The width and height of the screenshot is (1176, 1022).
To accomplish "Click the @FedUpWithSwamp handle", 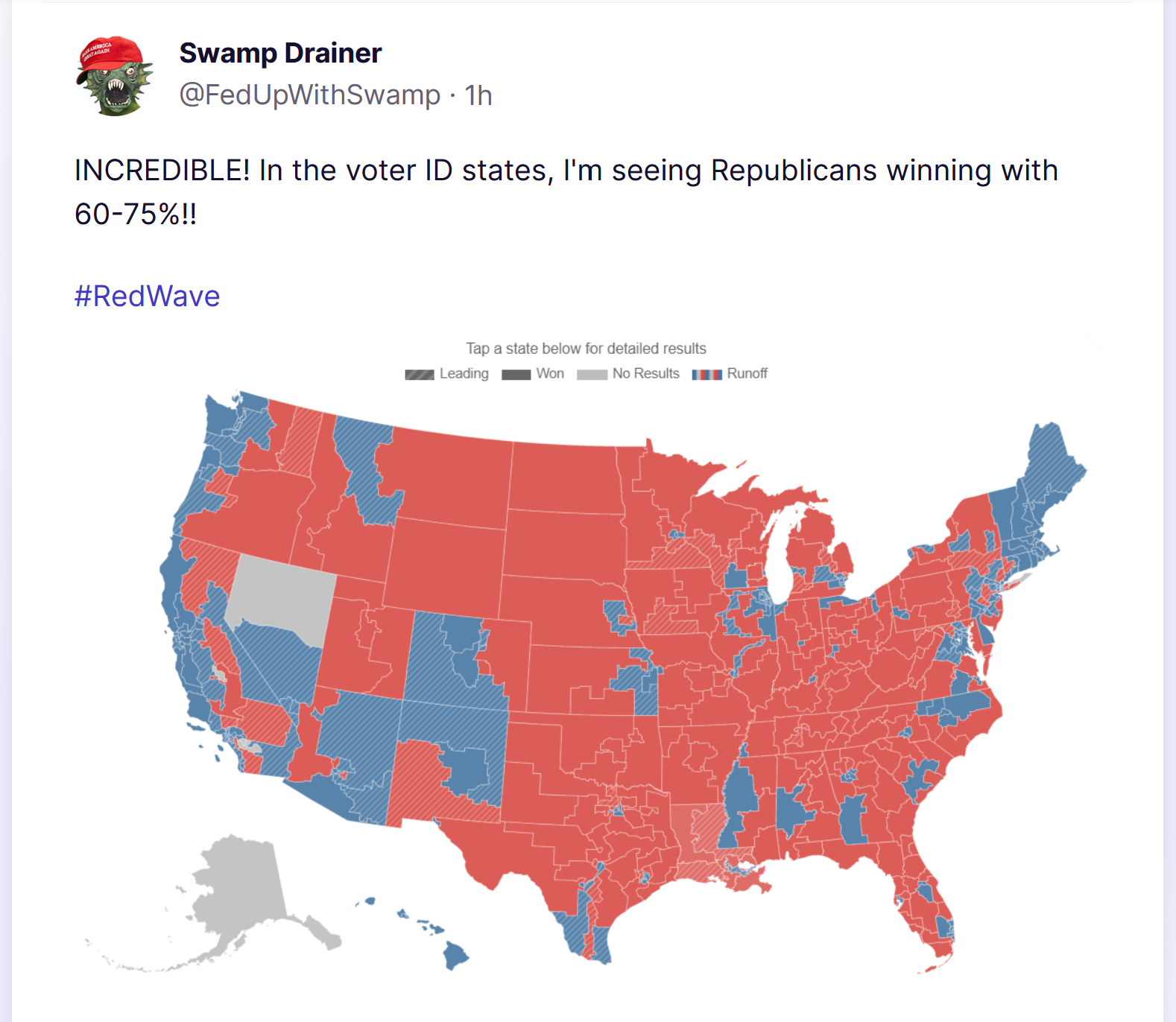I will tap(310, 95).
